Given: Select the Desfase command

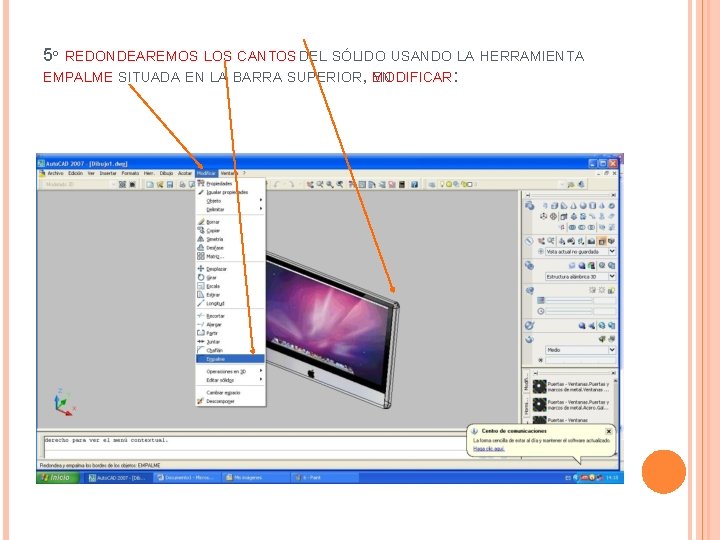Looking at the screenshot, I should click(x=230, y=248).
